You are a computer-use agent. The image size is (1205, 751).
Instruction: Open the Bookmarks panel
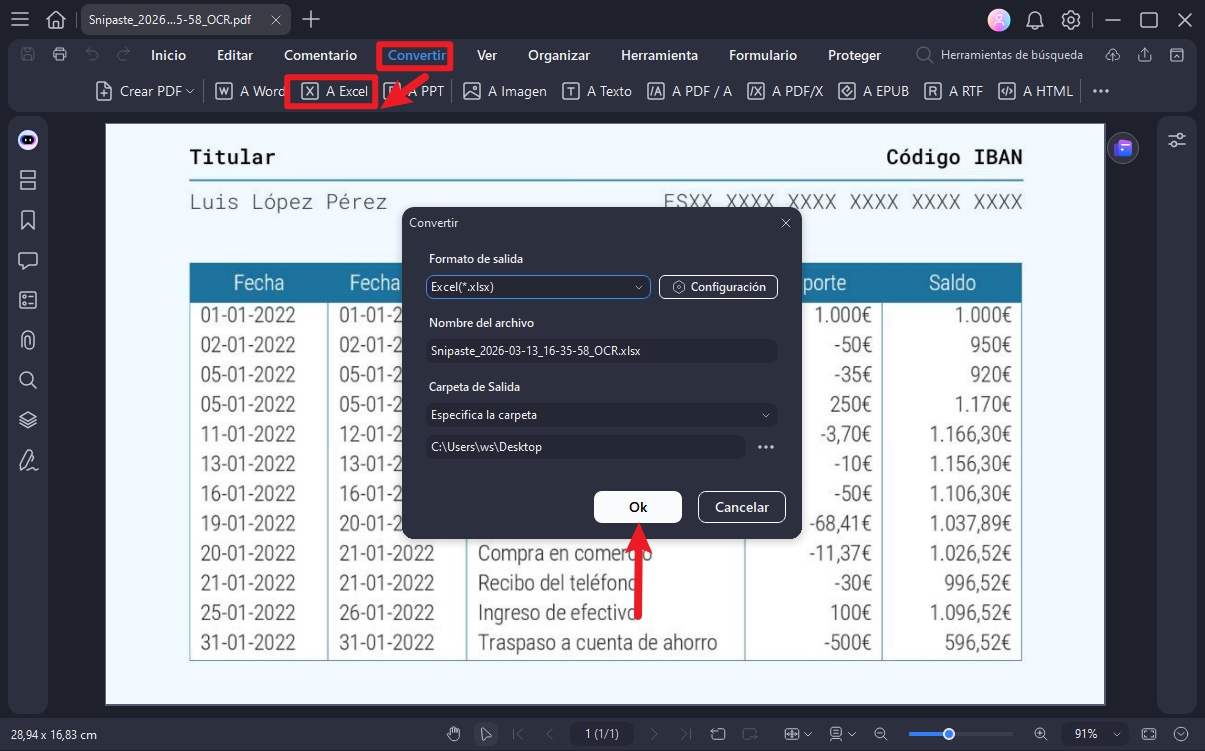(27, 219)
